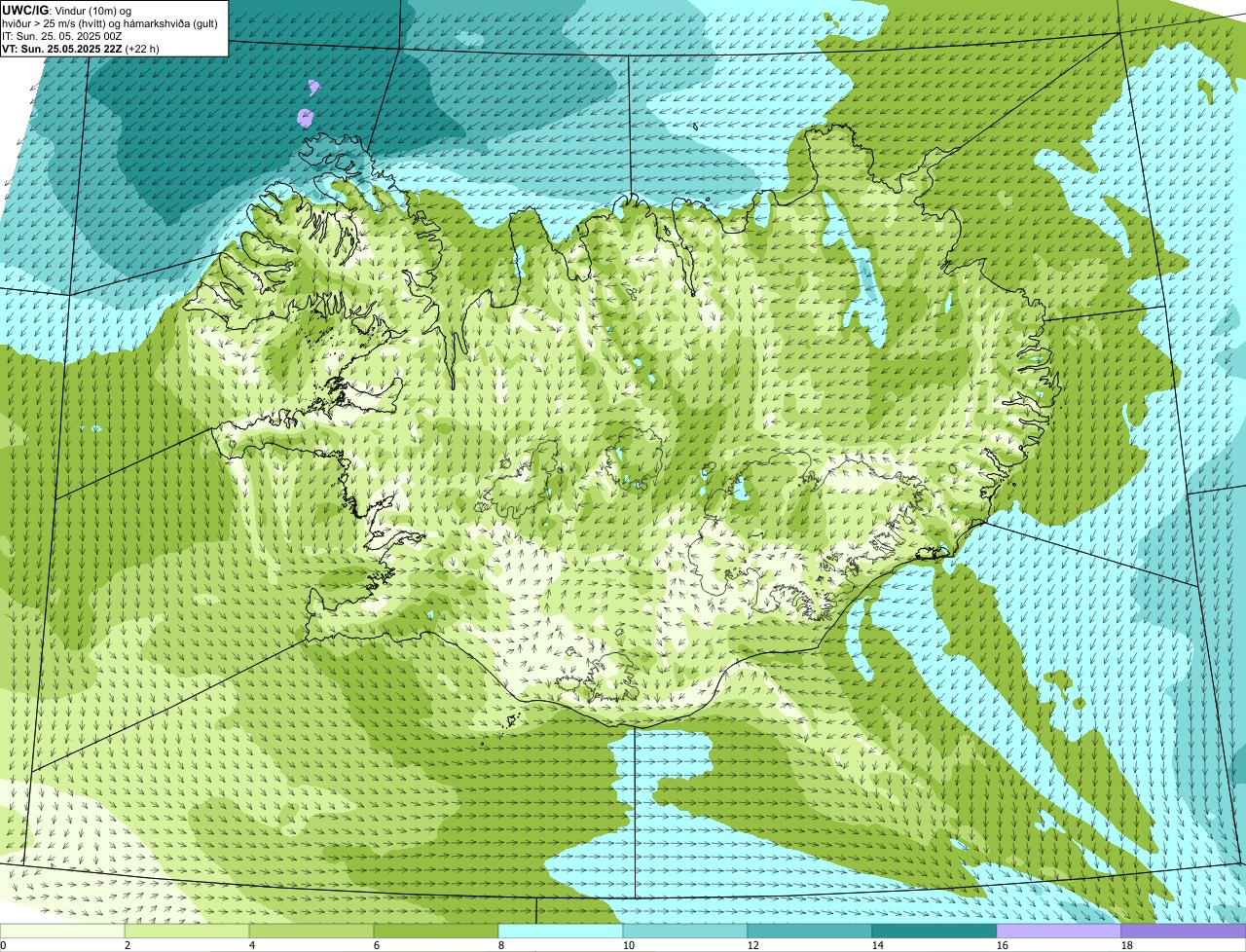This screenshot has width=1246, height=952.
Task: Click the 12–14 m/s teal legend segment
Action: pyautogui.click(x=810, y=931)
